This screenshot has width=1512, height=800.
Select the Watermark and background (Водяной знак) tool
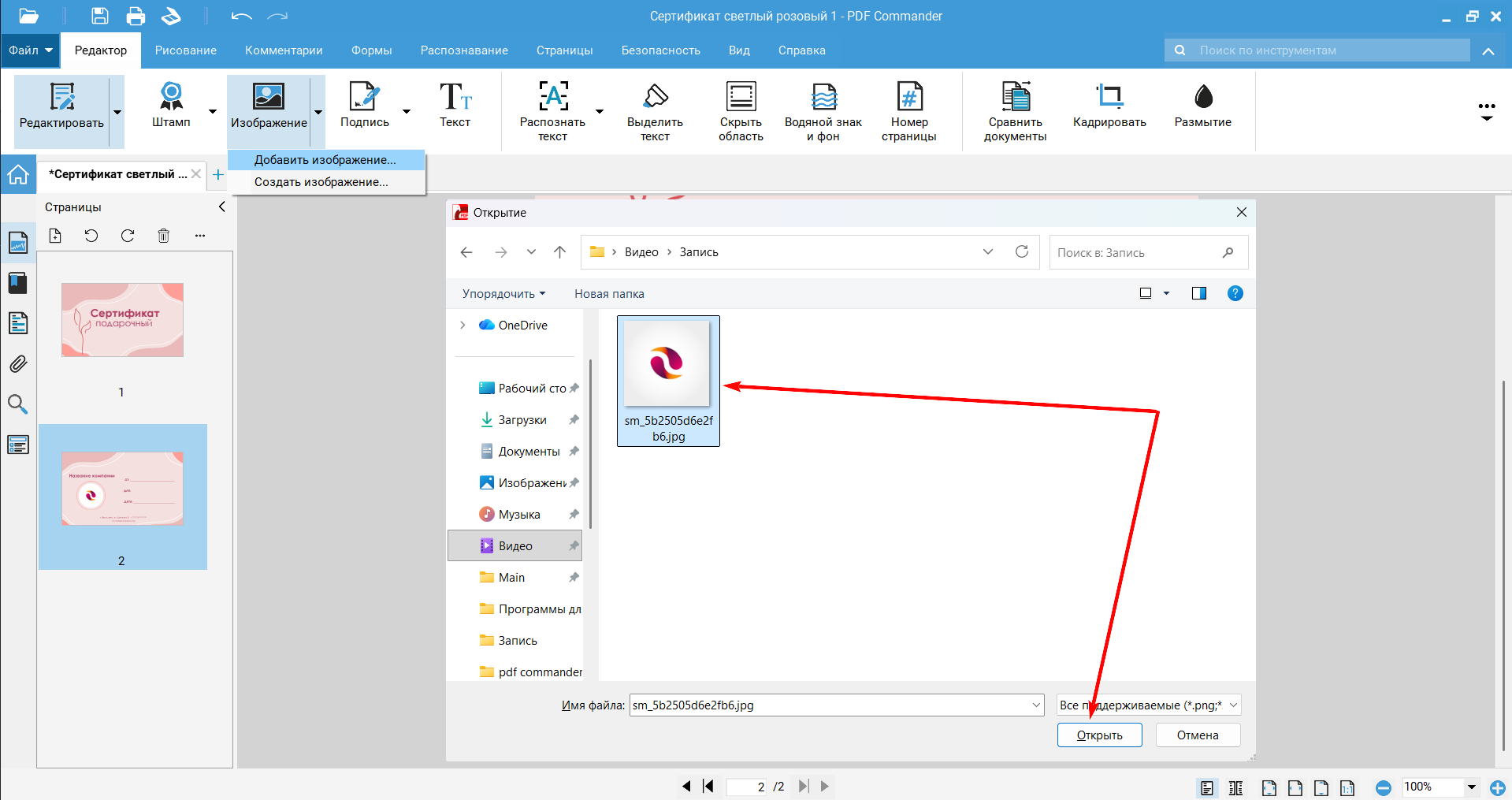coord(823,97)
